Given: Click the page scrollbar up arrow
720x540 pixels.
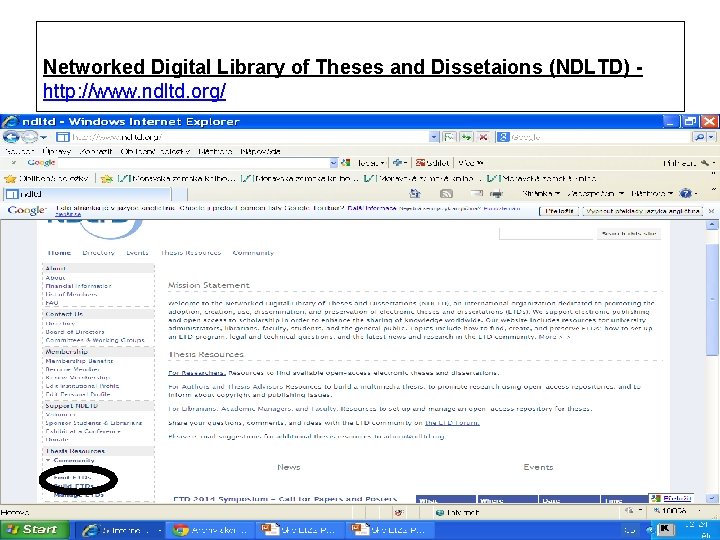Looking at the screenshot, I should (711, 225).
